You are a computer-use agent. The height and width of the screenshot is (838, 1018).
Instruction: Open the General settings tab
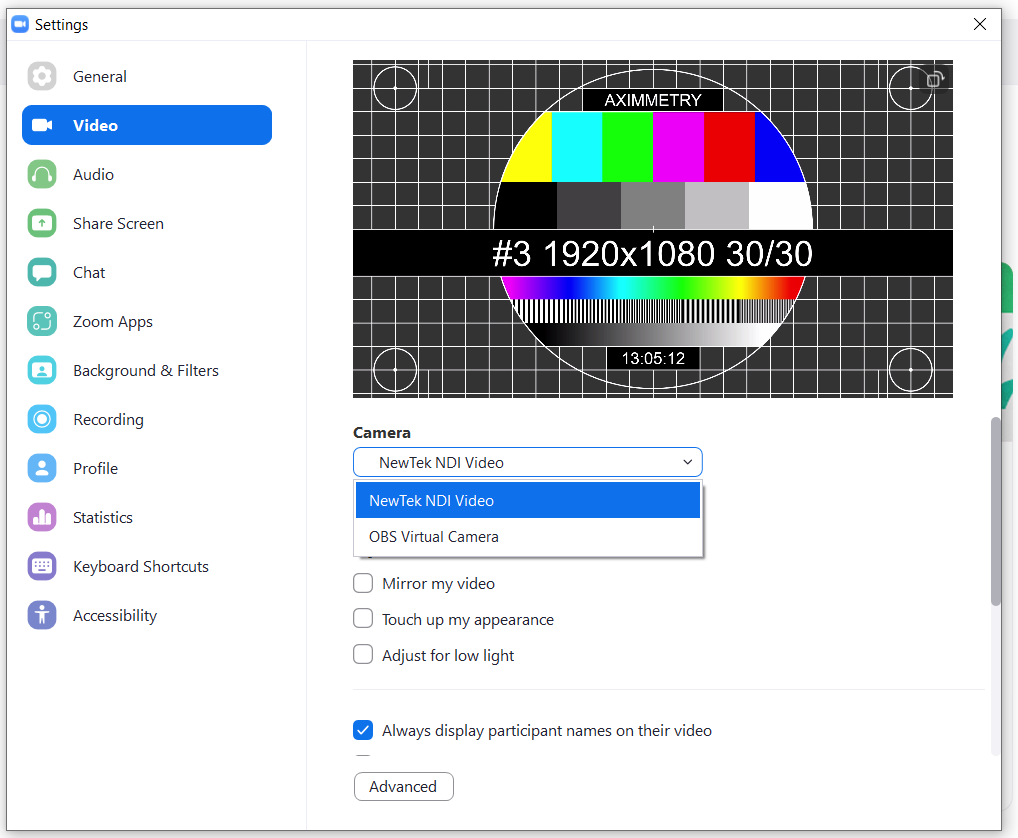[x=147, y=77]
